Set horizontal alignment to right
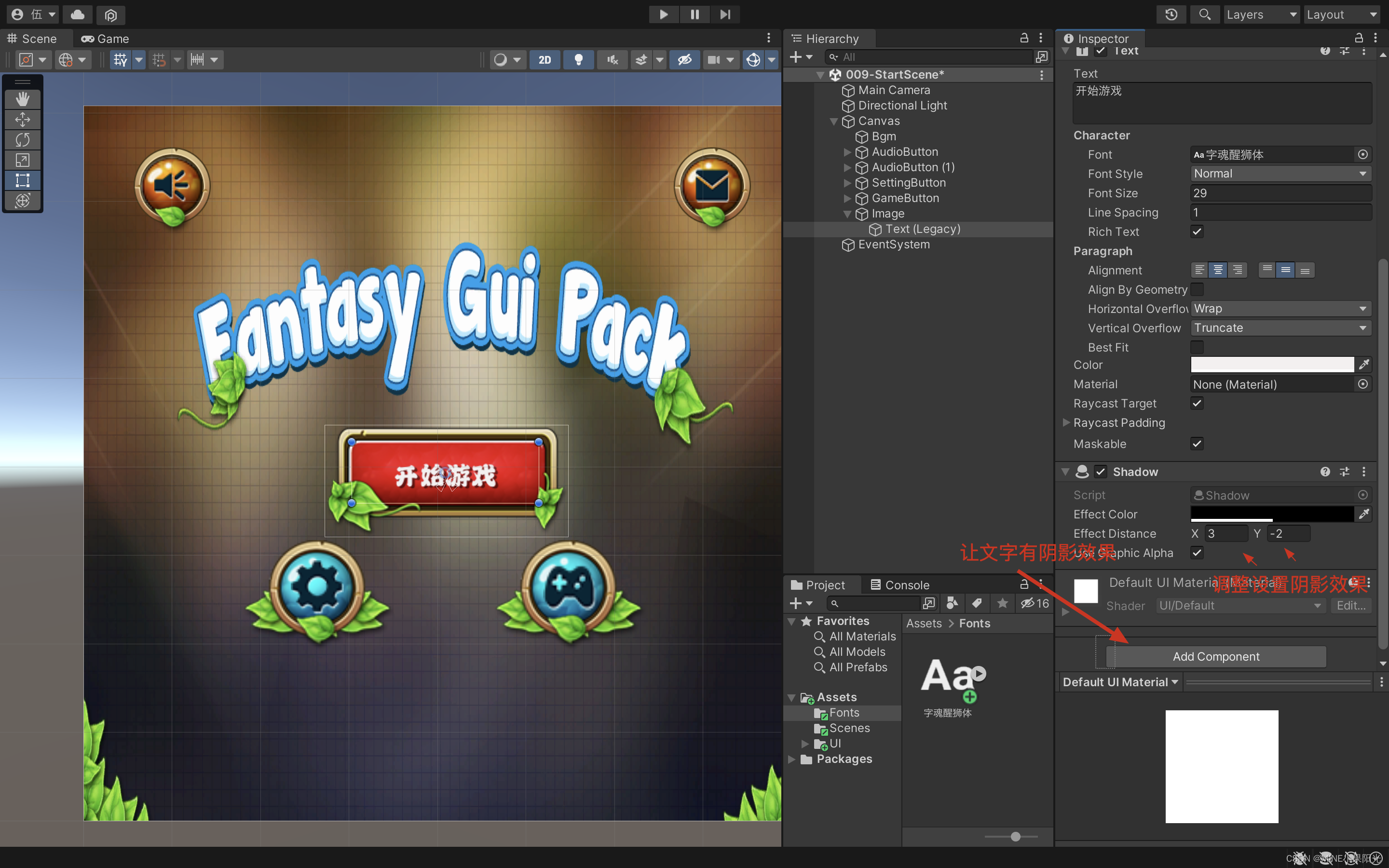Screen dimensions: 1389x868 1238,270
